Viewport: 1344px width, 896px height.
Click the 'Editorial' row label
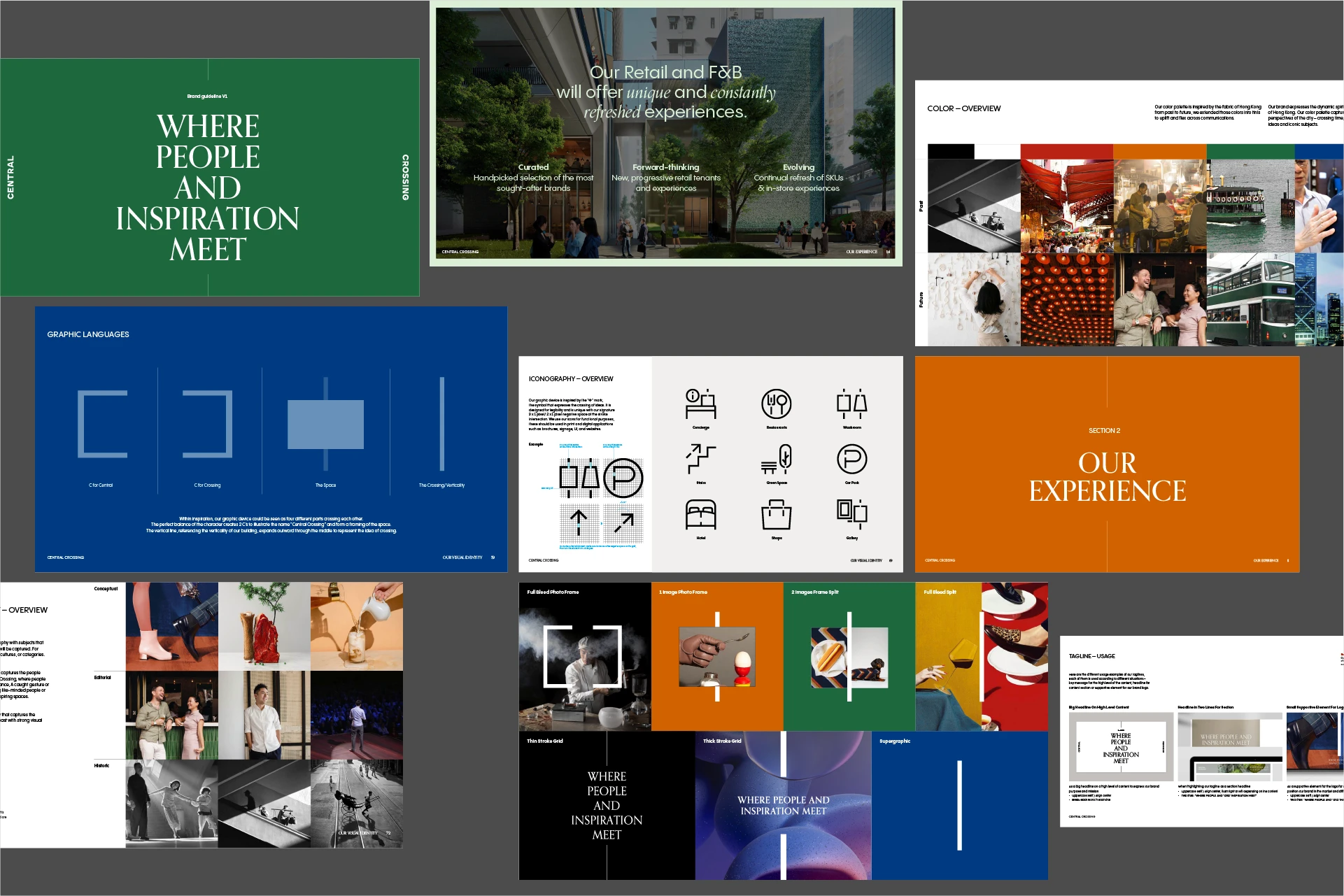(102, 678)
